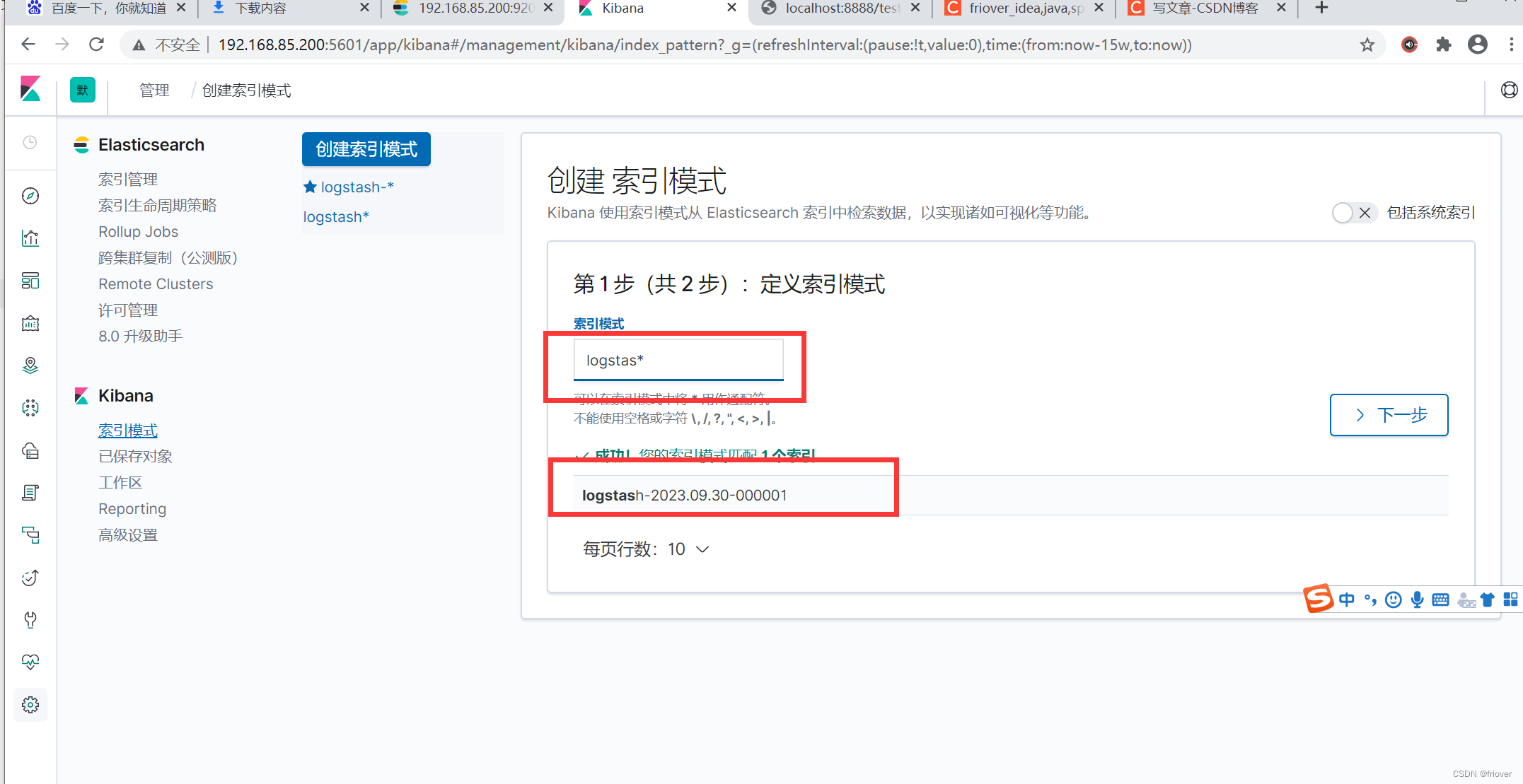This screenshot has width=1523, height=784.
Task: Open Visualize chart icon in sidebar
Action: 30,238
